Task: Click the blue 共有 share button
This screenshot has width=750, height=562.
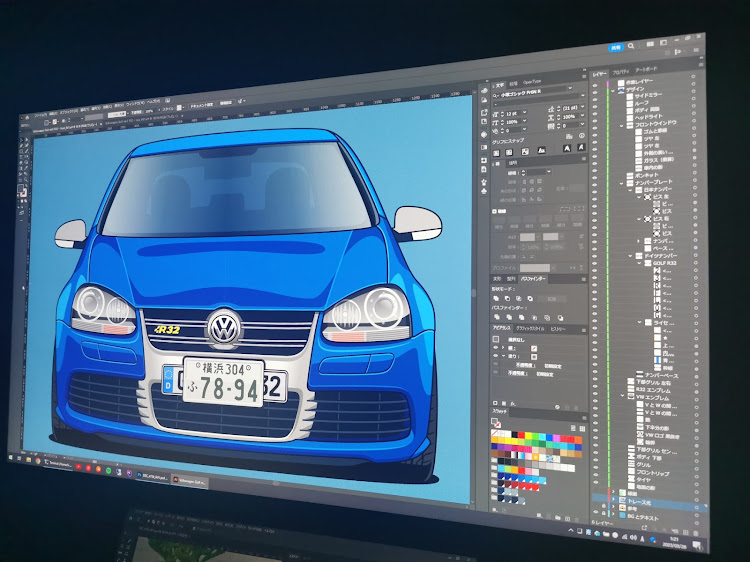Action: pyautogui.click(x=616, y=48)
